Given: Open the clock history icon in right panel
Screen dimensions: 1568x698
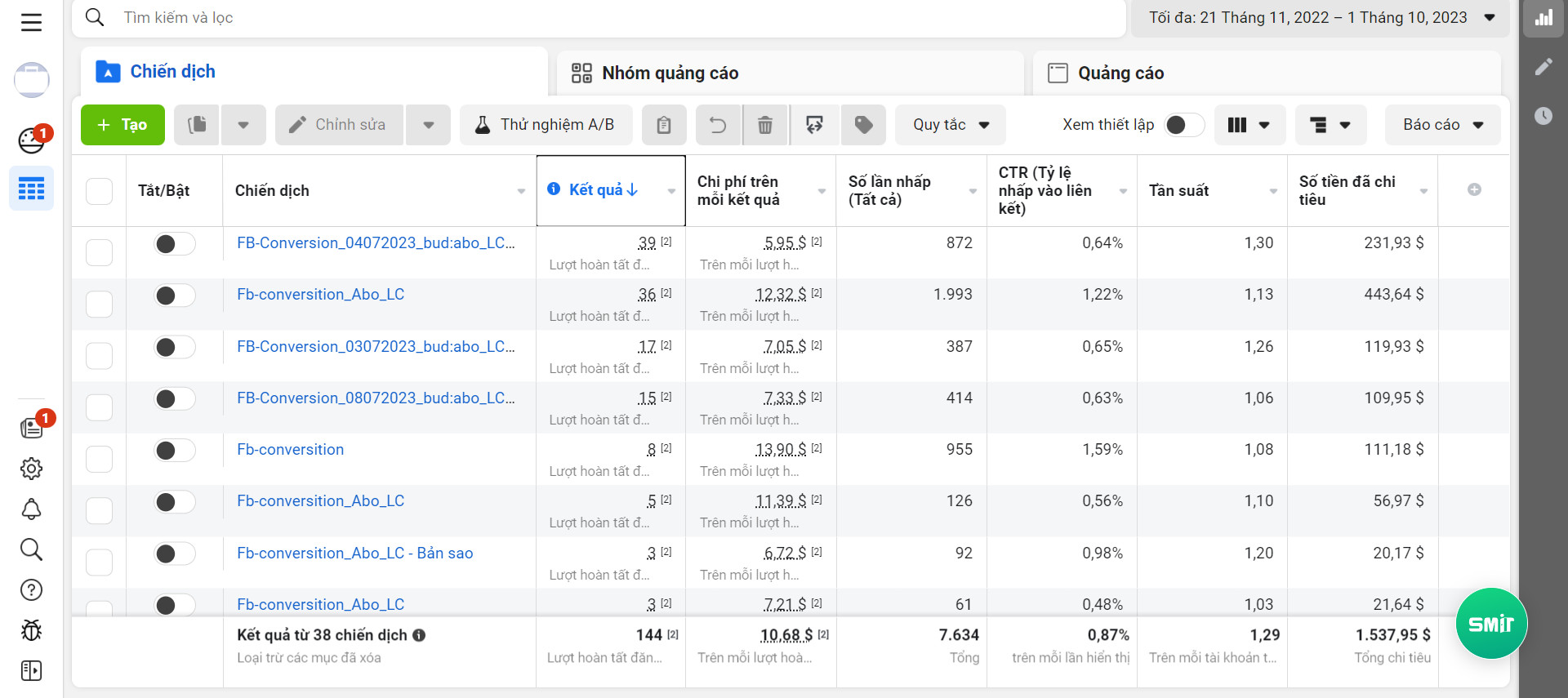Looking at the screenshot, I should point(1543,116).
